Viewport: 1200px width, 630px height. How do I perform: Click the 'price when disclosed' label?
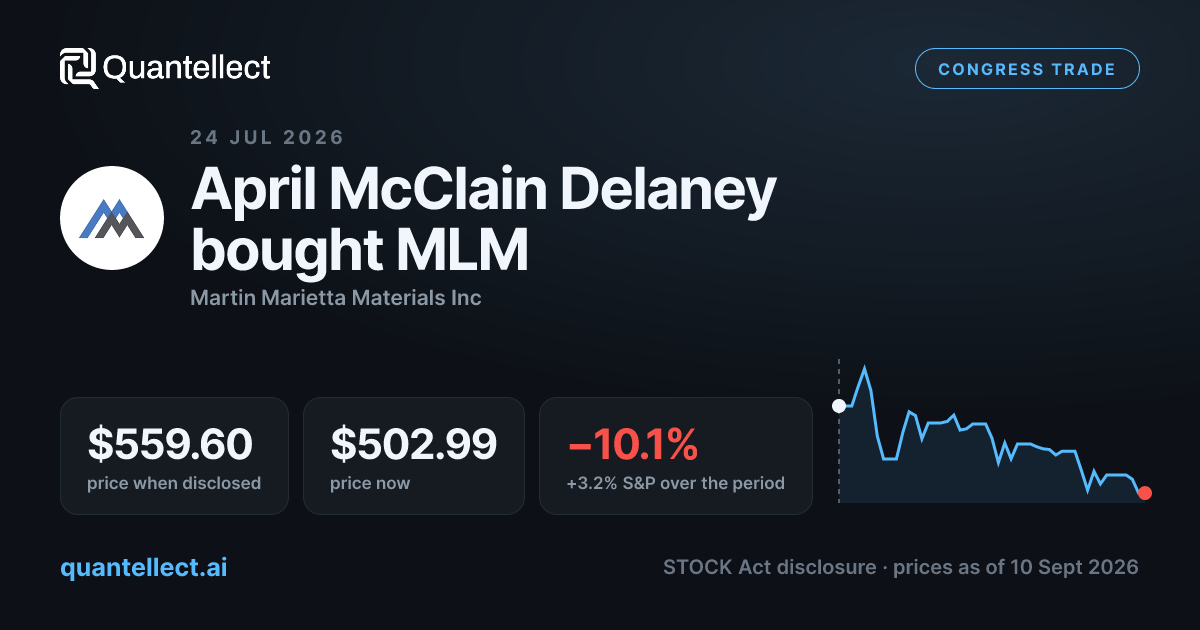(174, 483)
